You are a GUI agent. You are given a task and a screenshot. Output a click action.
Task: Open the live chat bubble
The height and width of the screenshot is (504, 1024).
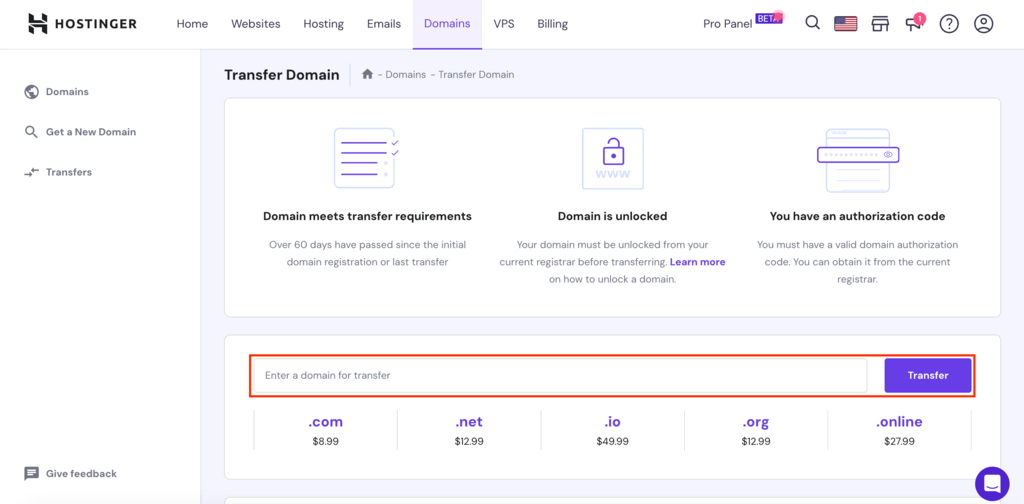point(993,484)
